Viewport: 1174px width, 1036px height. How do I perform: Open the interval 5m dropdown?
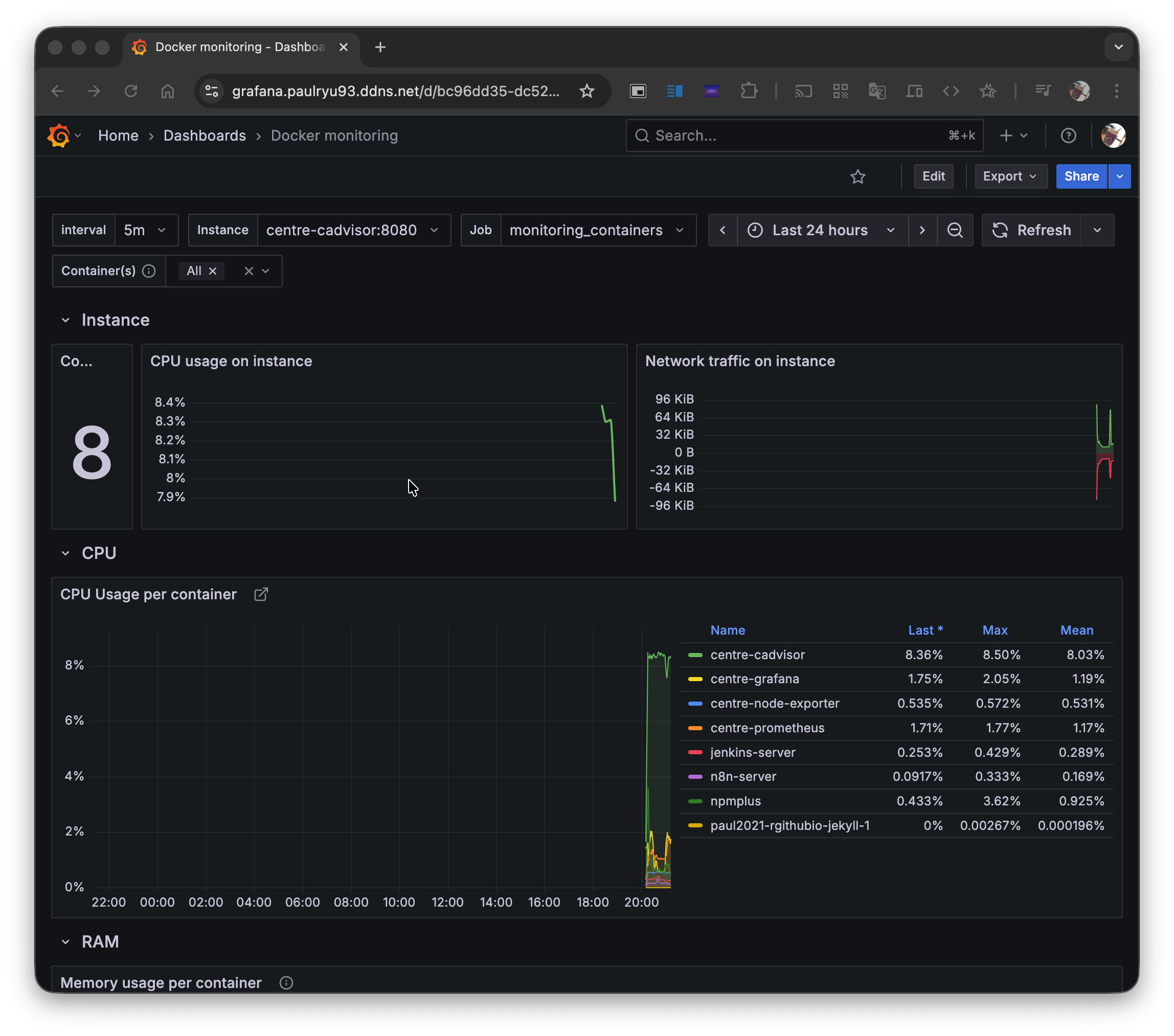pyautogui.click(x=146, y=230)
